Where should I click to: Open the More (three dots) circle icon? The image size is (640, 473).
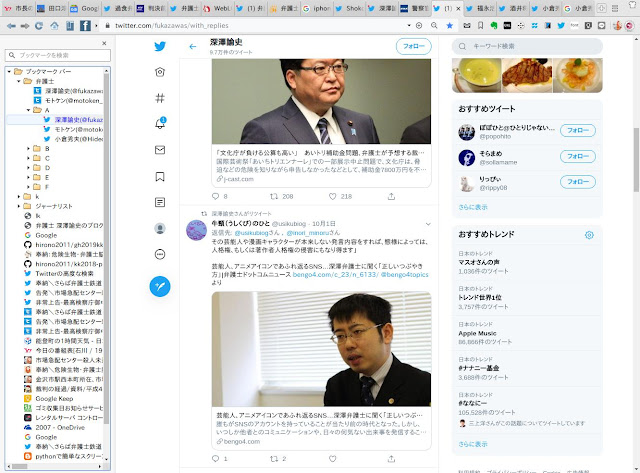pyautogui.click(x=160, y=255)
